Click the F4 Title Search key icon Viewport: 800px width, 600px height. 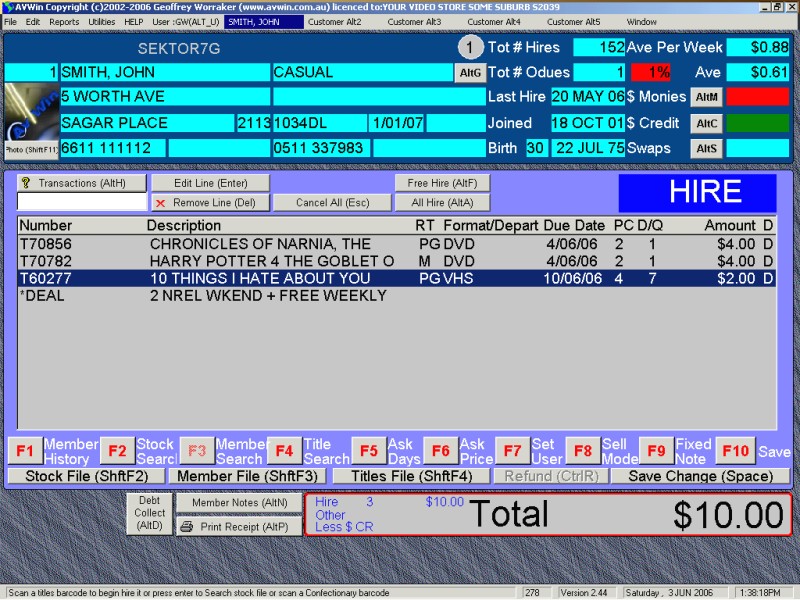click(284, 451)
